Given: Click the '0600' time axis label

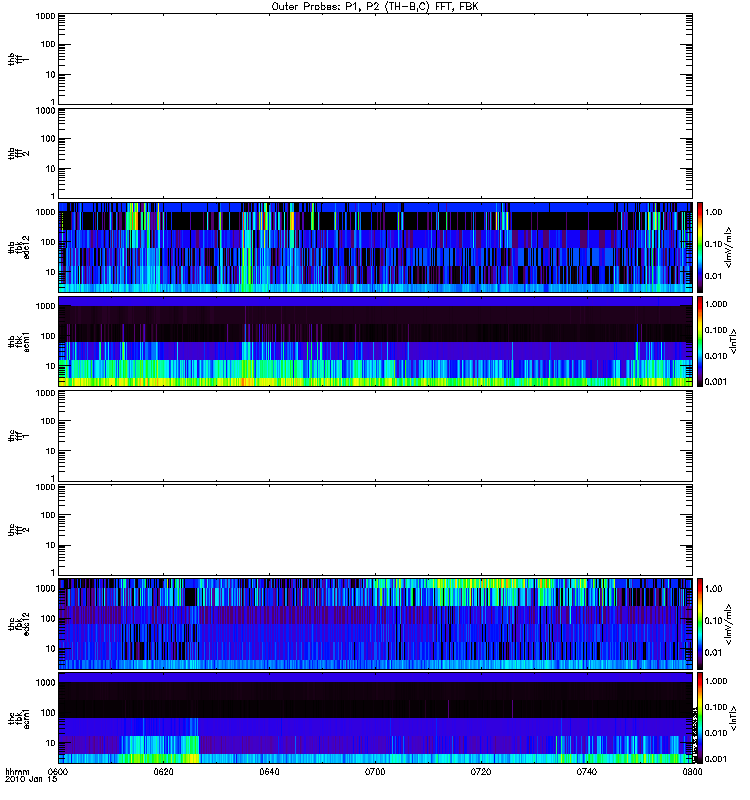Looking at the screenshot, I should tap(58, 772).
